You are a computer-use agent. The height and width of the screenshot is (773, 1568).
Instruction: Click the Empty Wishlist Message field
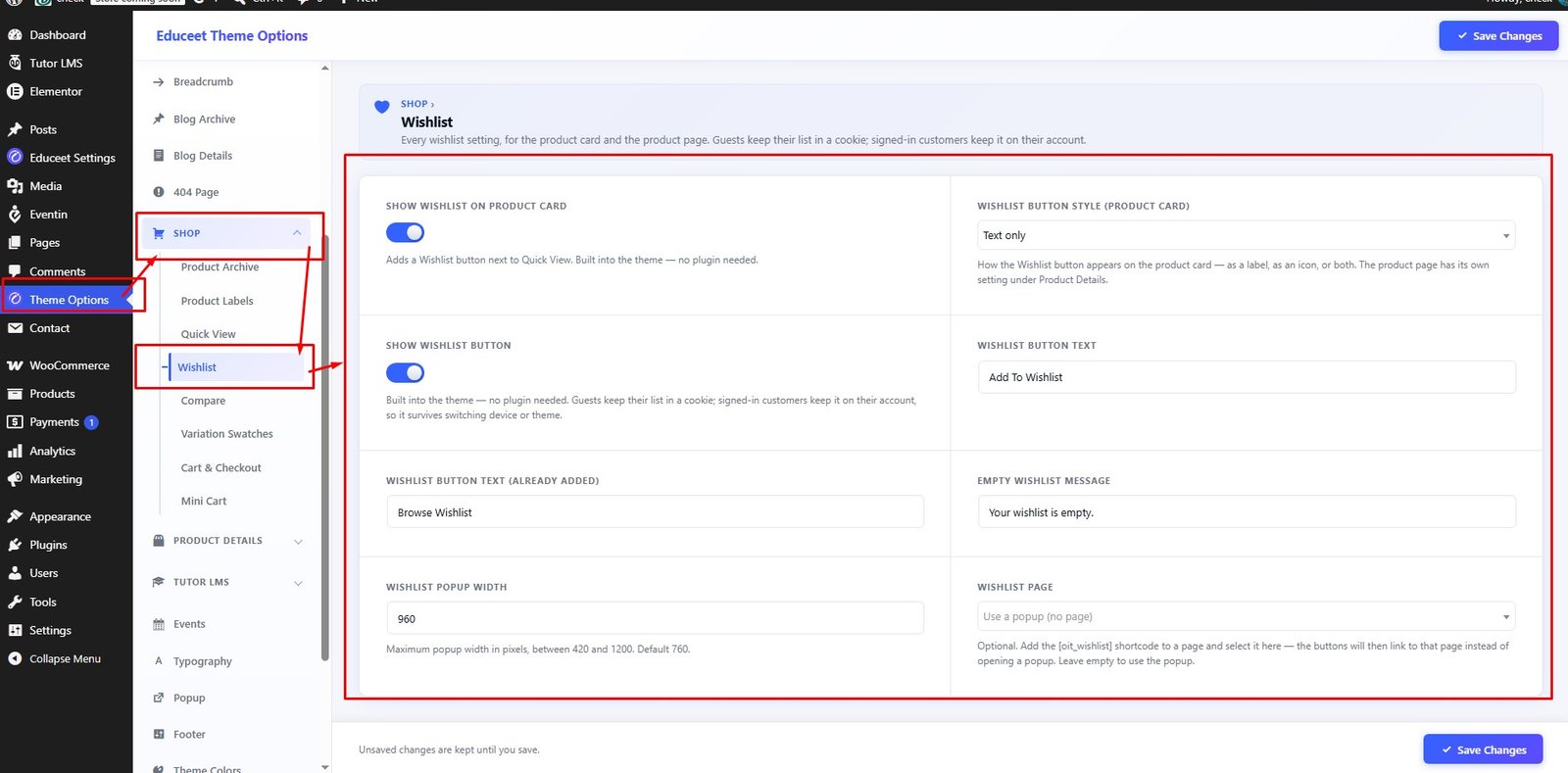(x=1247, y=512)
